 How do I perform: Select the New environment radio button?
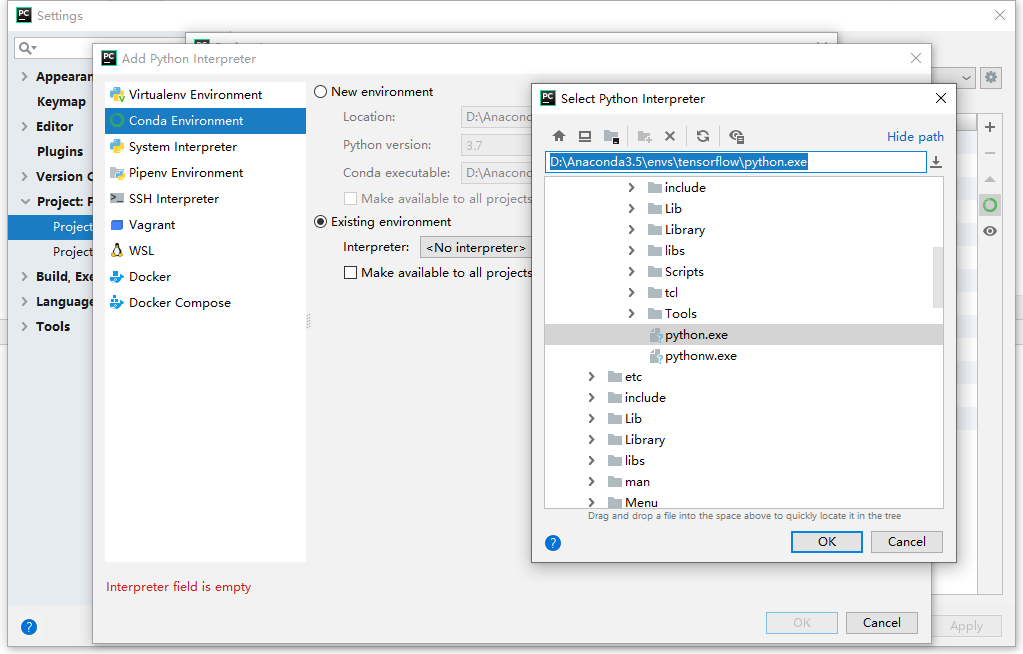click(x=320, y=92)
